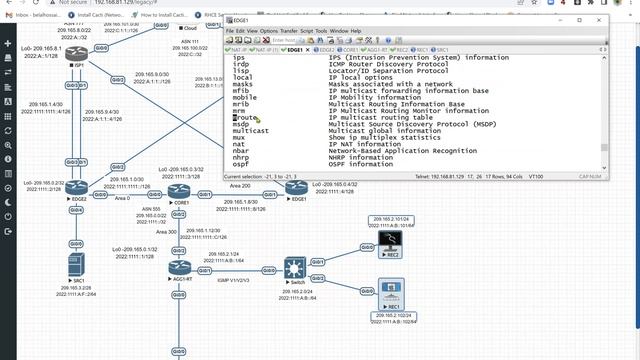
Task: Switch to the SRC1 session tab
Action: tap(440, 50)
